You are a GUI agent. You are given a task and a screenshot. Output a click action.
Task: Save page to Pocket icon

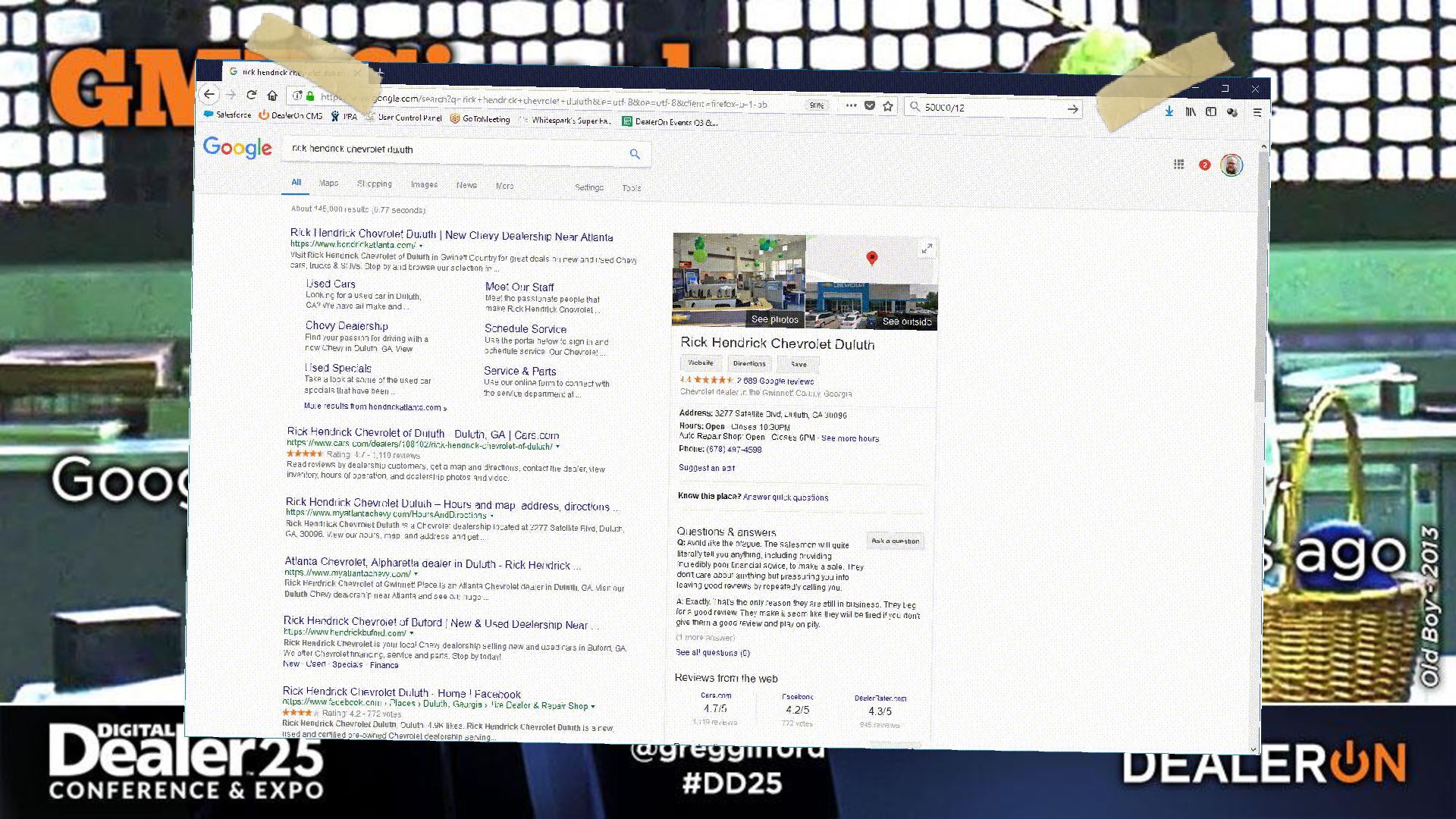click(870, 105)
